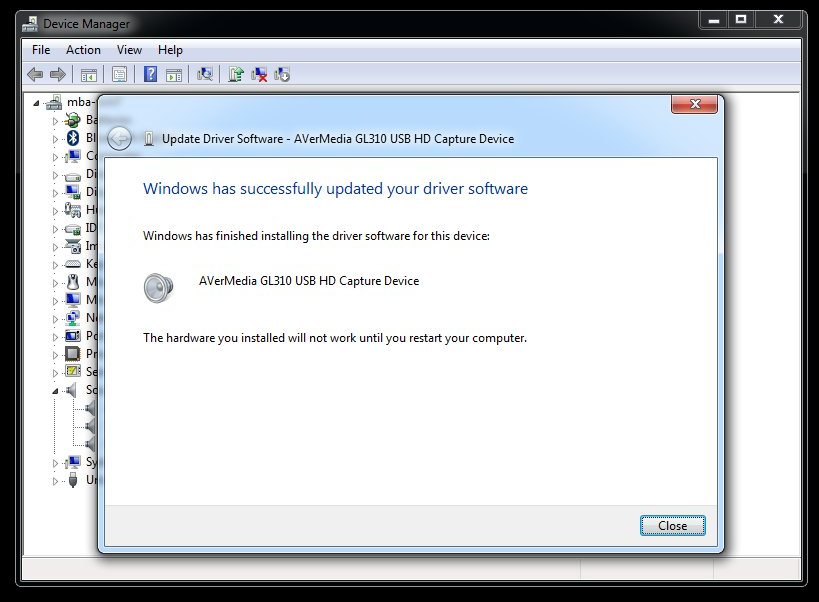Select the Display adapters icon in tree
The width and height of the screenshot is (819, 602).
tap(73, 192)
